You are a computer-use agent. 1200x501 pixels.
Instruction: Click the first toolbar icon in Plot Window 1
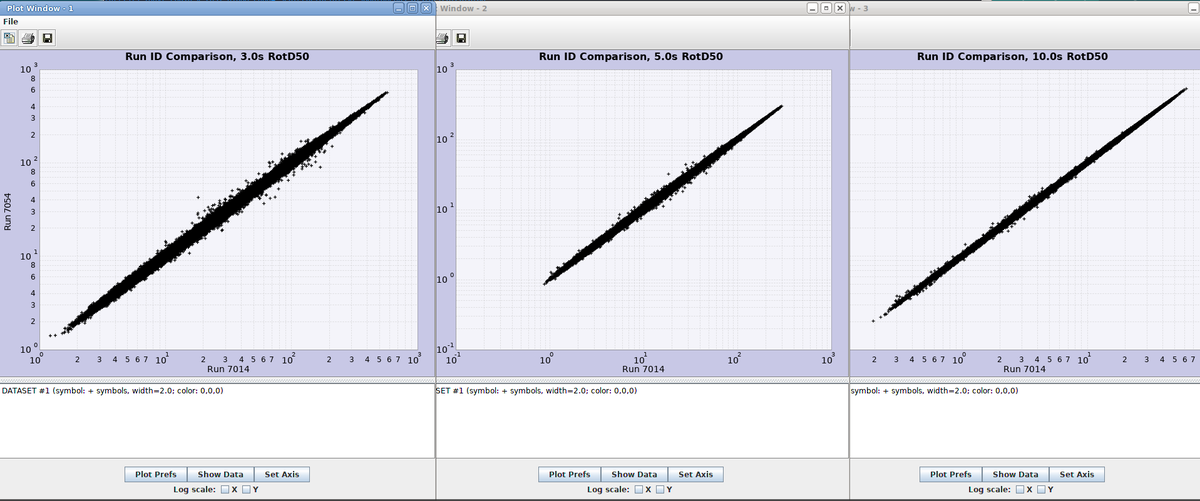[x=10, y=39]
